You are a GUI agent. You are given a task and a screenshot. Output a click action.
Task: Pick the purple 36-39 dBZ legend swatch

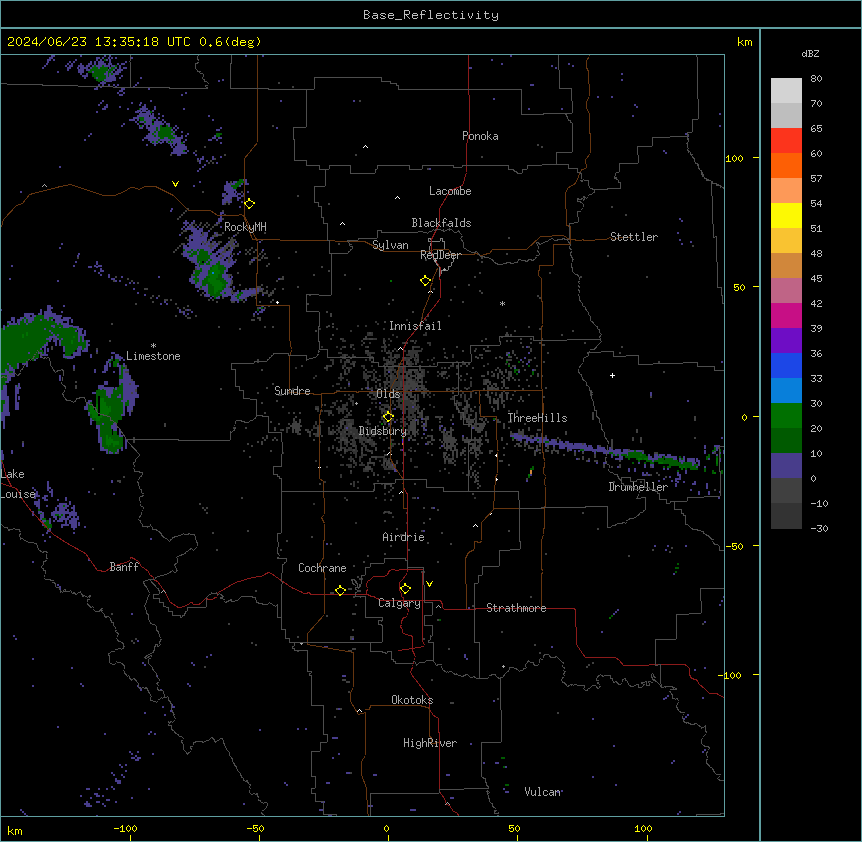pyautogui.click(x=786, y=341)
